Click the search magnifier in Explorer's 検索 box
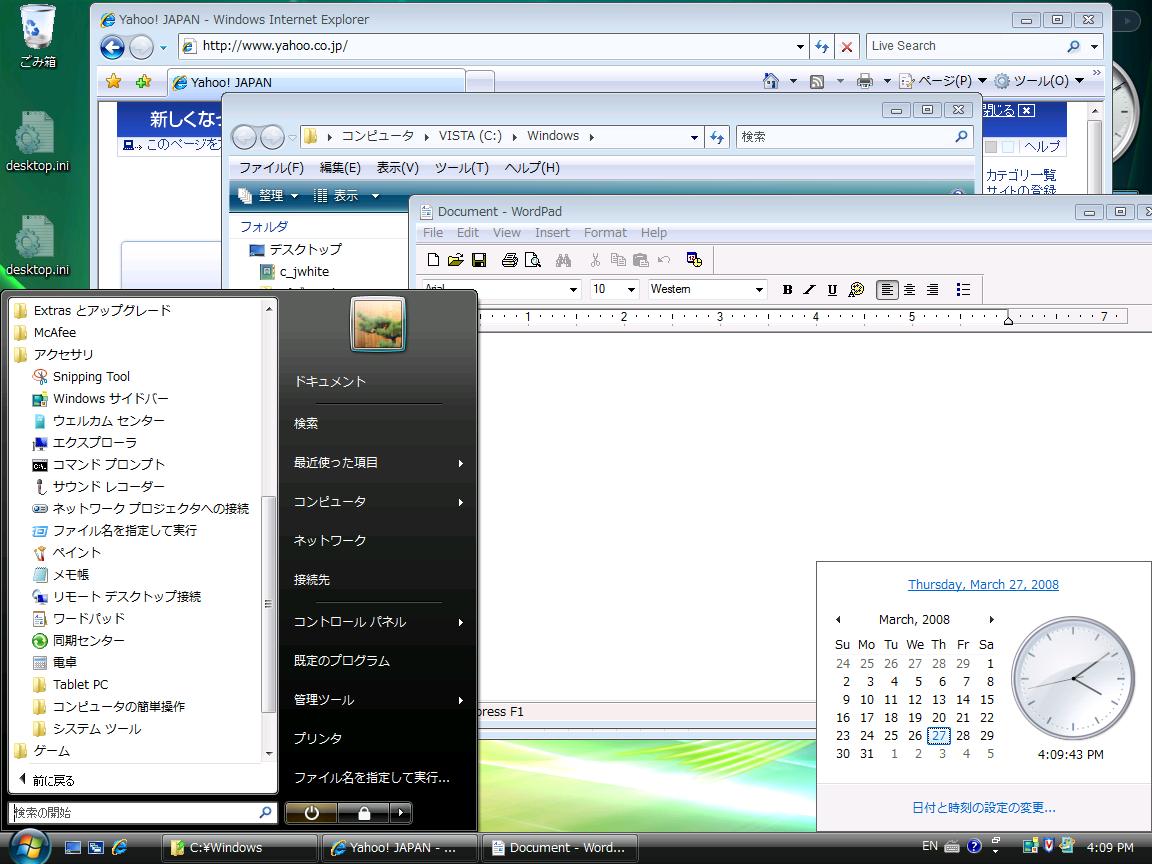The width and height of the screenshot is (1152, 864). pyautogui.click(x=961, y=136)
